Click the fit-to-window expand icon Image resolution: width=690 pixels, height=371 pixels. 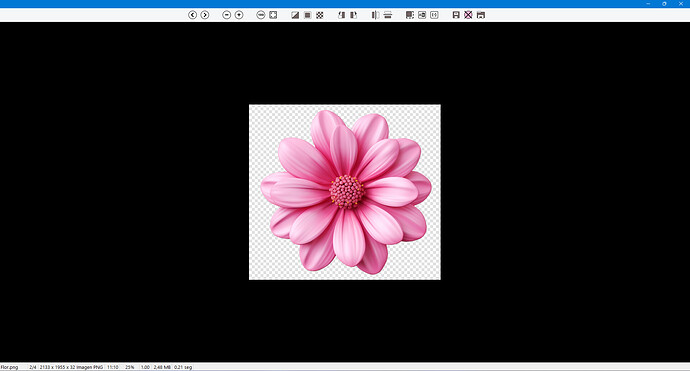(273, 15)
